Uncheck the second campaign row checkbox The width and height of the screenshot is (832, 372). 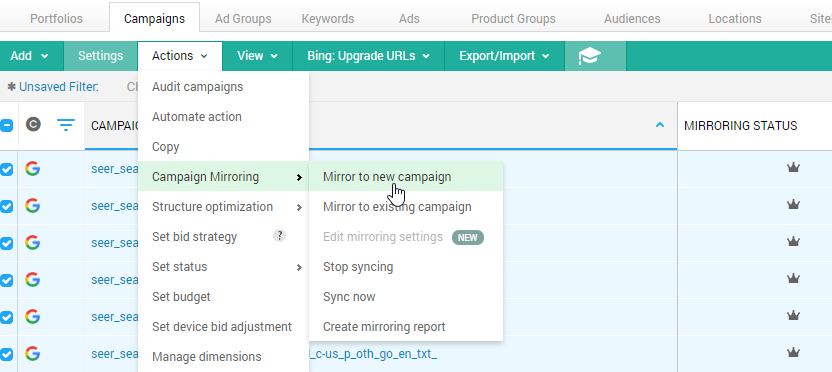(x=6, y=206)
